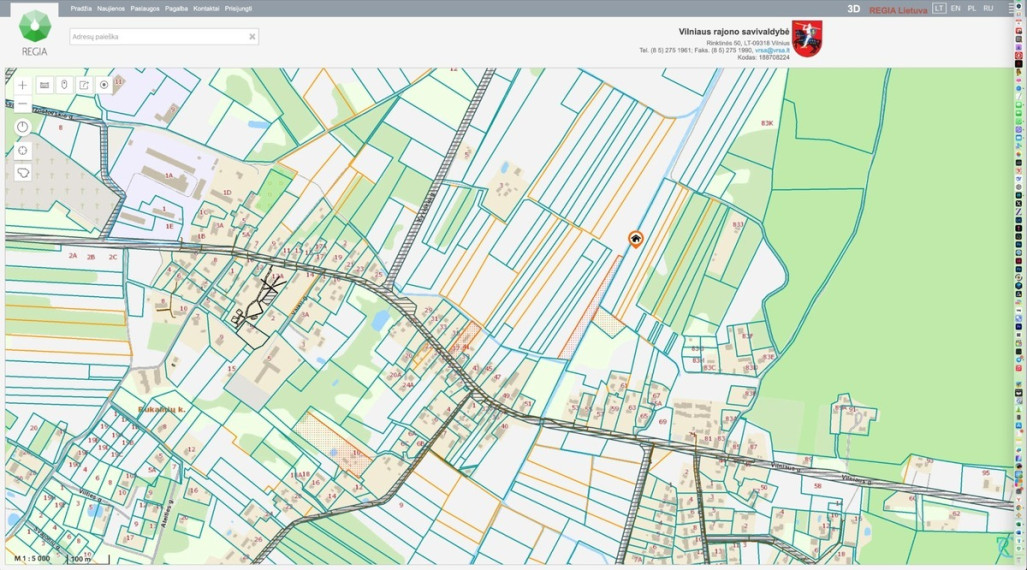Image resolution: width=1027 pixels, height=570 pixels.
Task: Select the ruler measurement tool
Action: pos(45,85)
